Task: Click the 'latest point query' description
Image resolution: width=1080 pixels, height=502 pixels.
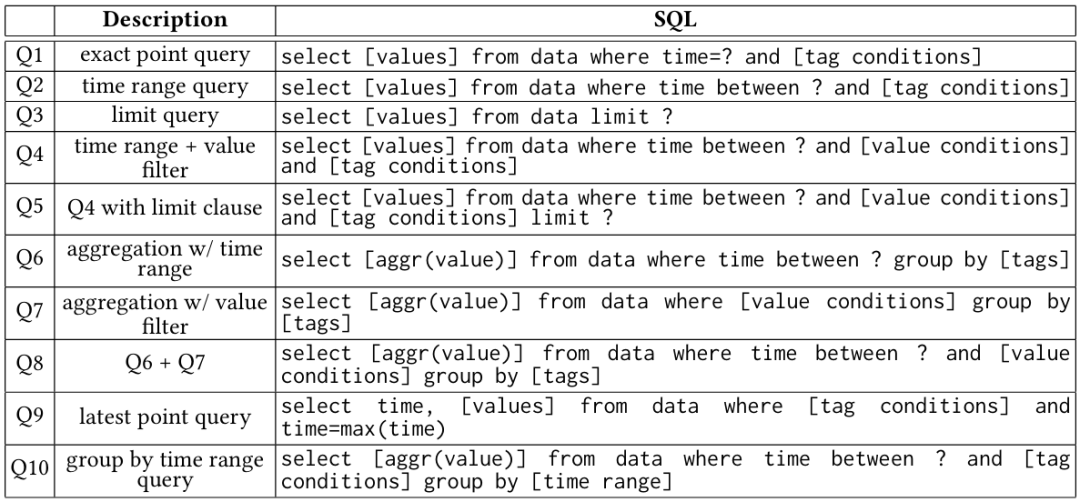Action: (x=165, y=417)
